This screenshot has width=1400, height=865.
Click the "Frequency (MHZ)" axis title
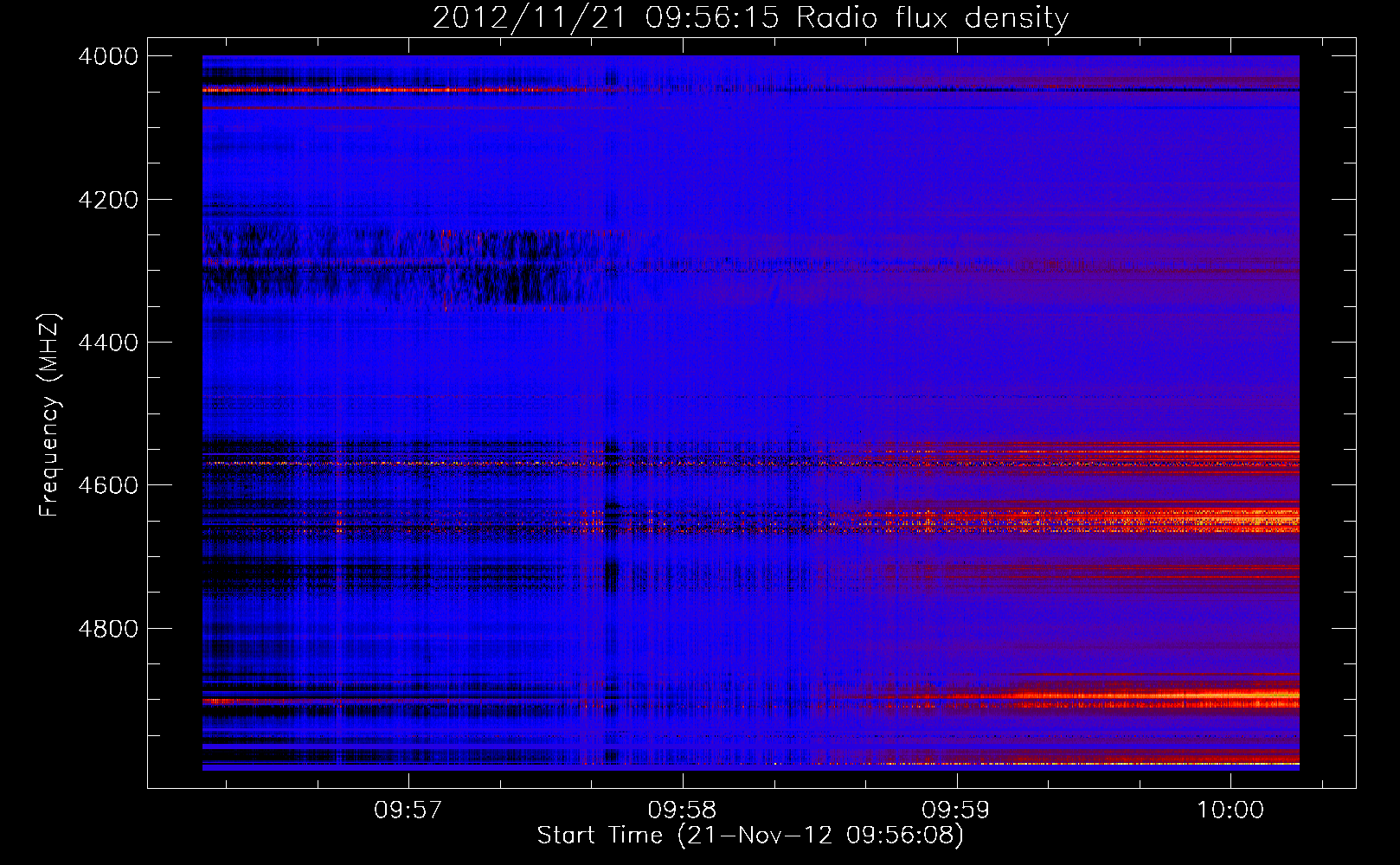click(x=50, y=415)
